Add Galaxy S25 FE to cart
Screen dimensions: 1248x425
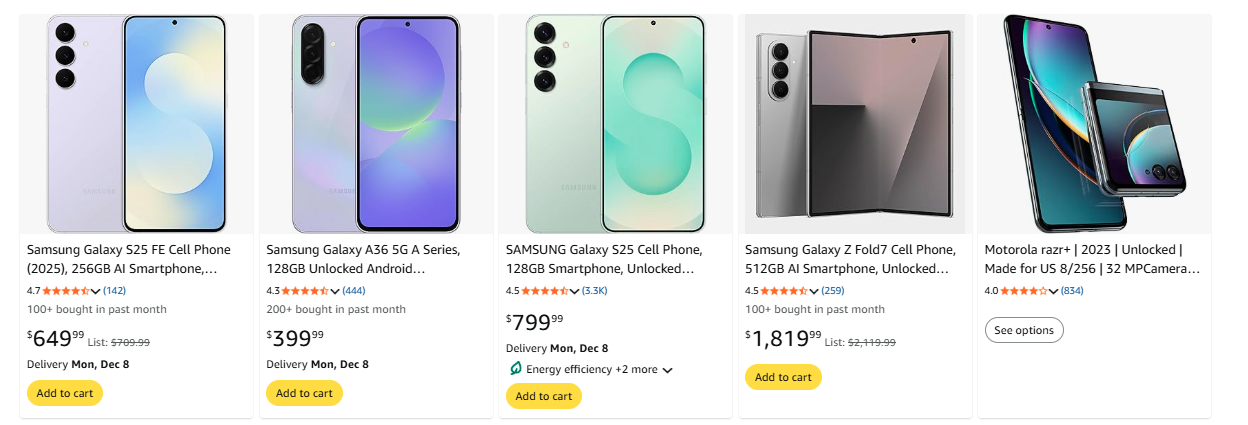65,393
